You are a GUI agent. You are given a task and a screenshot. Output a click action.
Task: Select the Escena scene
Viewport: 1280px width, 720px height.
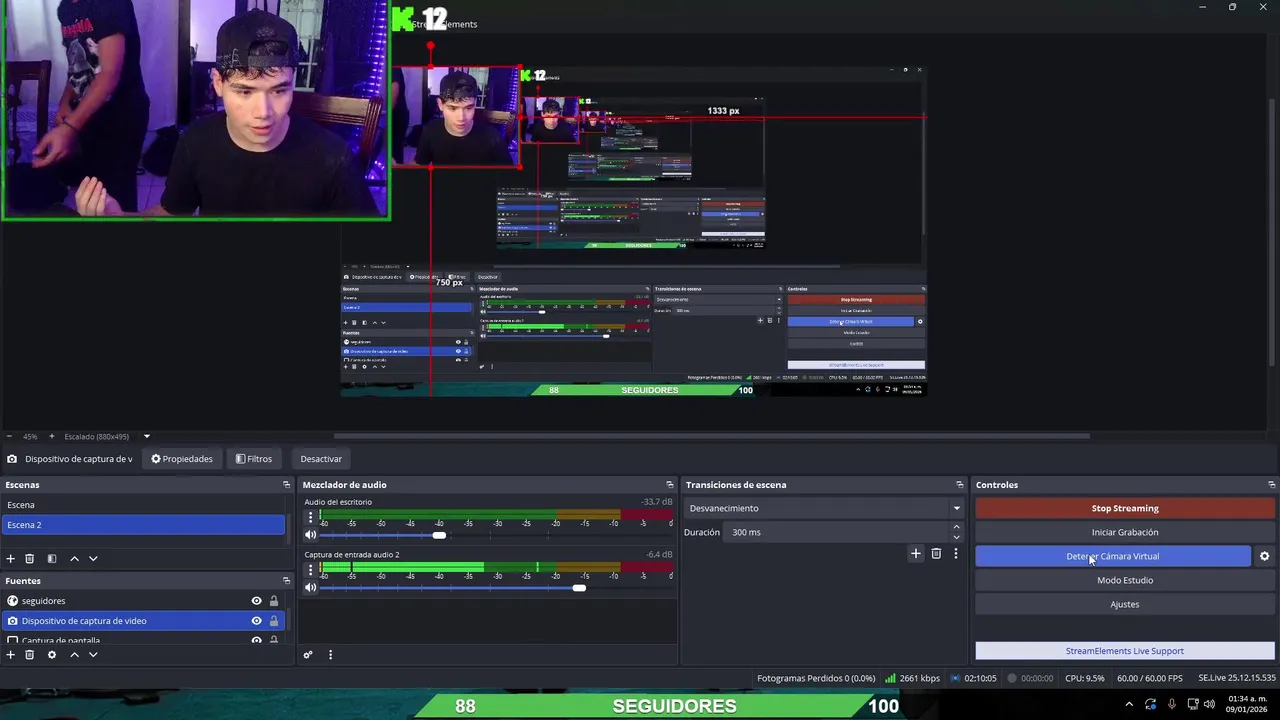[x=144, y=505]
